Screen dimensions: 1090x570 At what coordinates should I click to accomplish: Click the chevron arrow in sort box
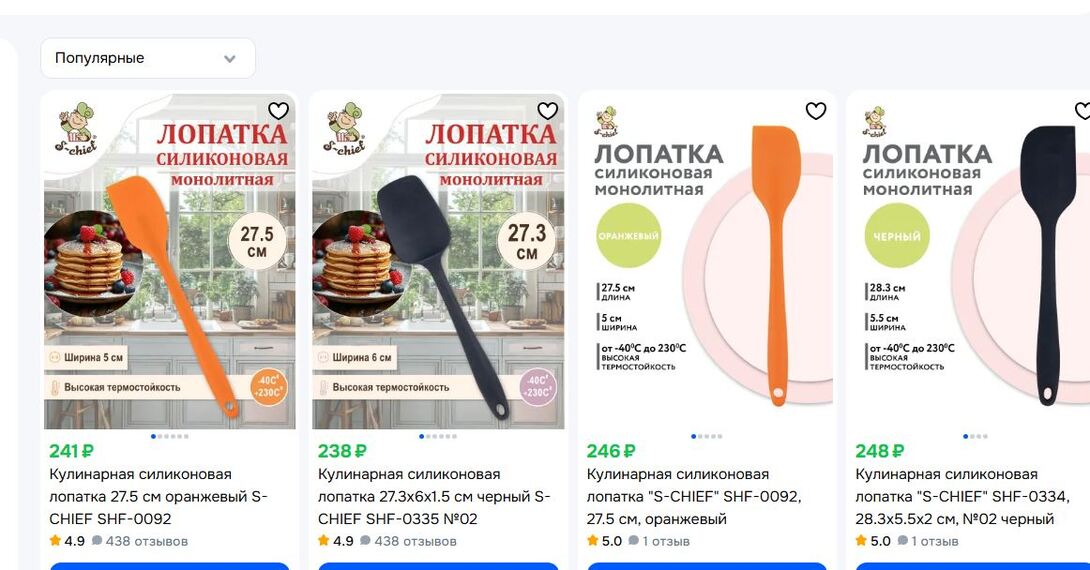(x=230, y=59)
